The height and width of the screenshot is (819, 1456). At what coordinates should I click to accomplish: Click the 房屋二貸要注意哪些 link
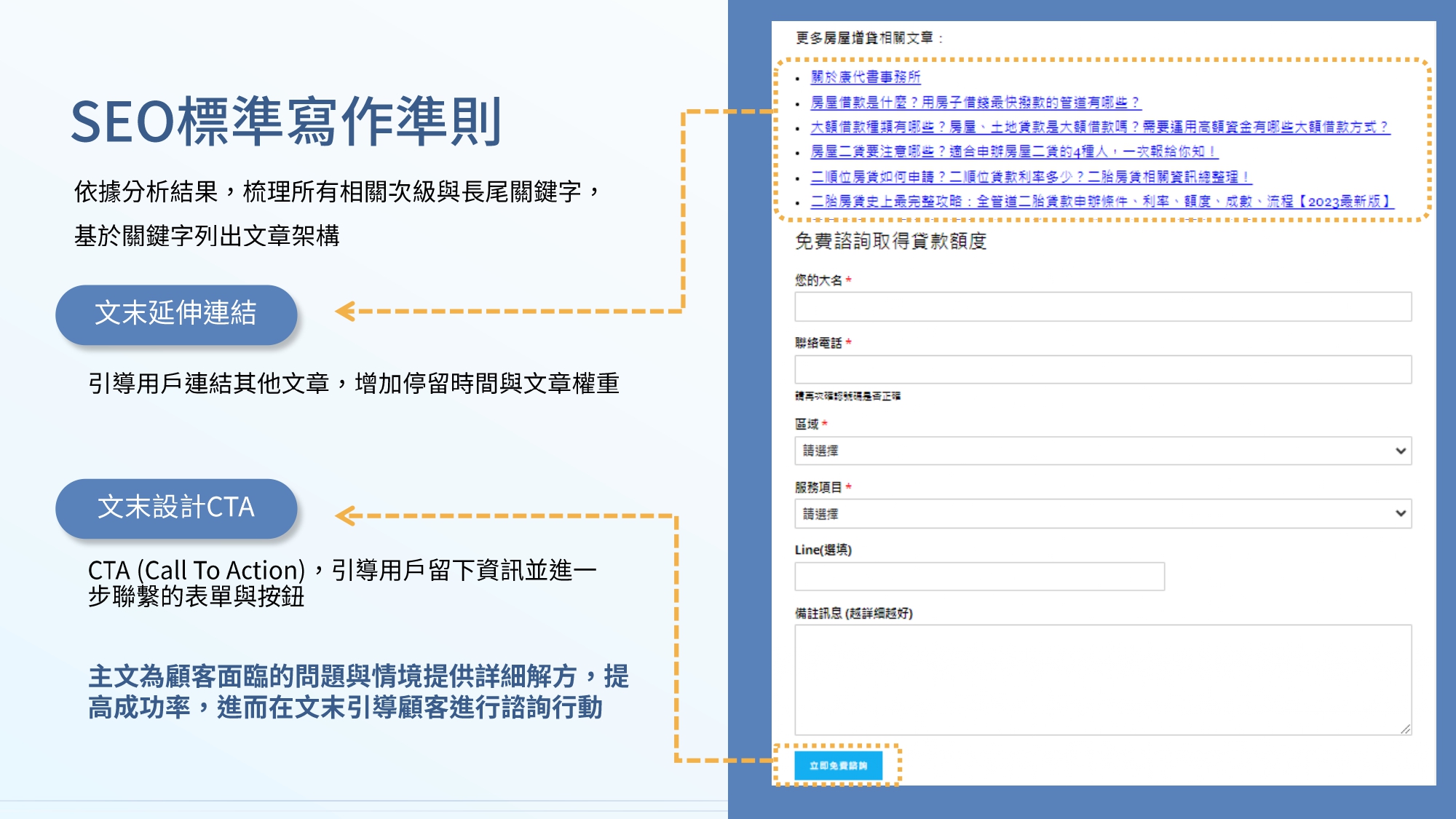(x=1013, y=151)
